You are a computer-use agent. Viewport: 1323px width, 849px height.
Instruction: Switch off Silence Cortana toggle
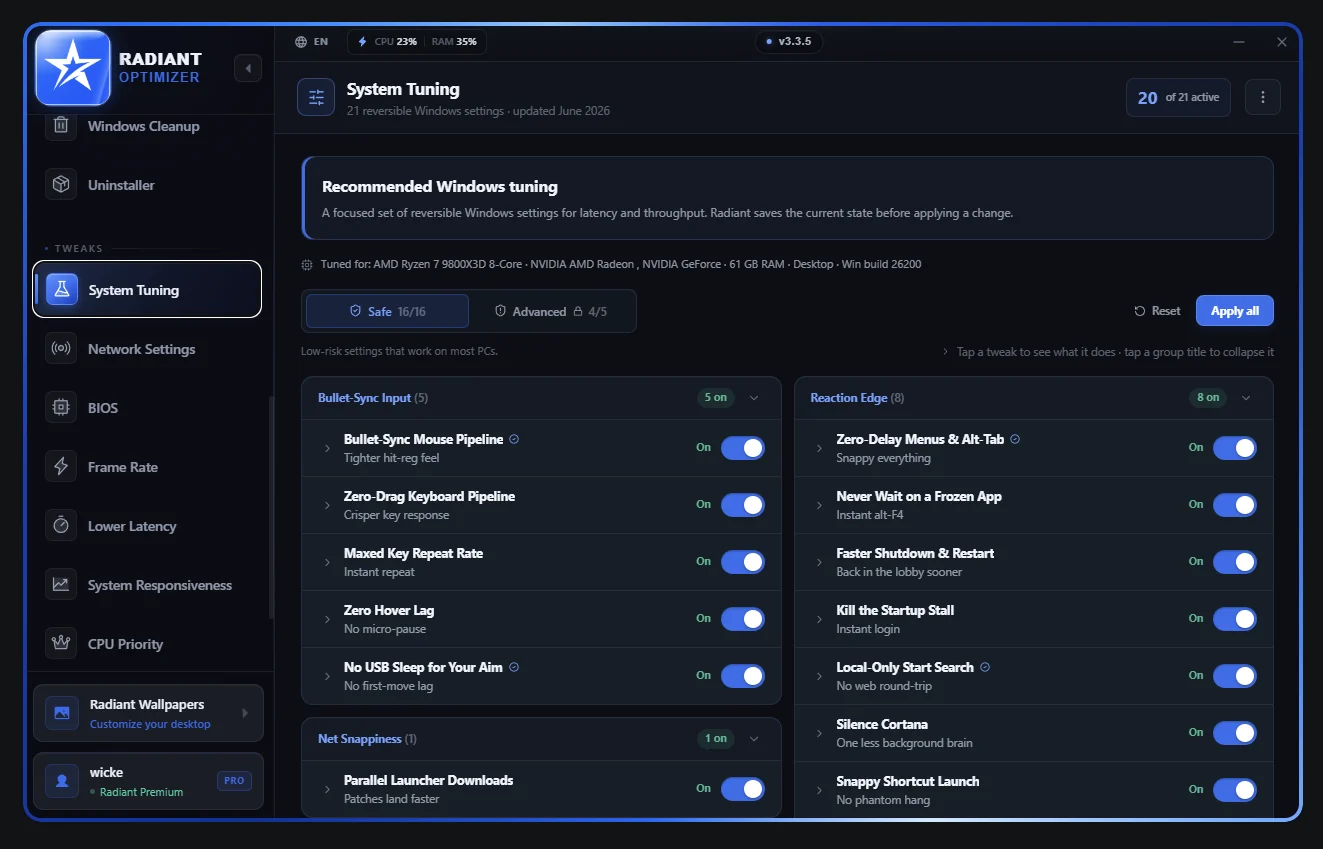tap(1235, 733)
